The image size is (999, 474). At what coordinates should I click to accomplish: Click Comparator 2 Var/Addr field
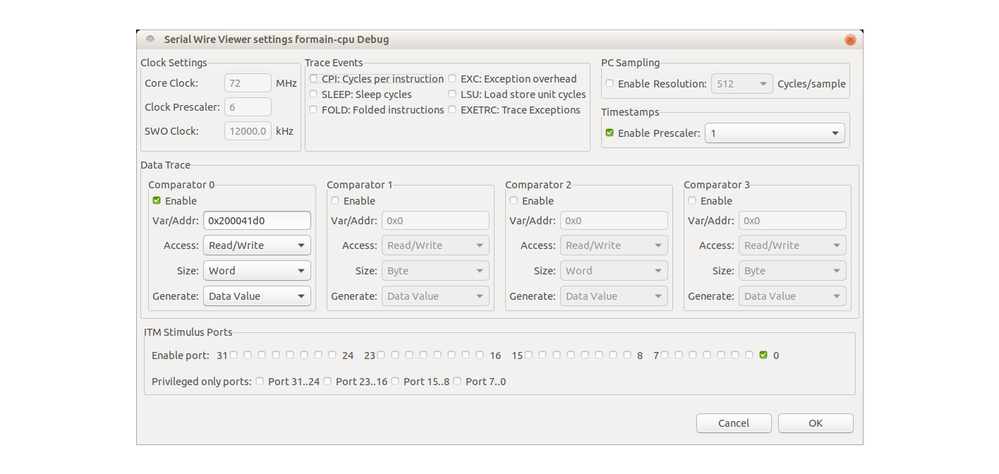click(614, 220)
